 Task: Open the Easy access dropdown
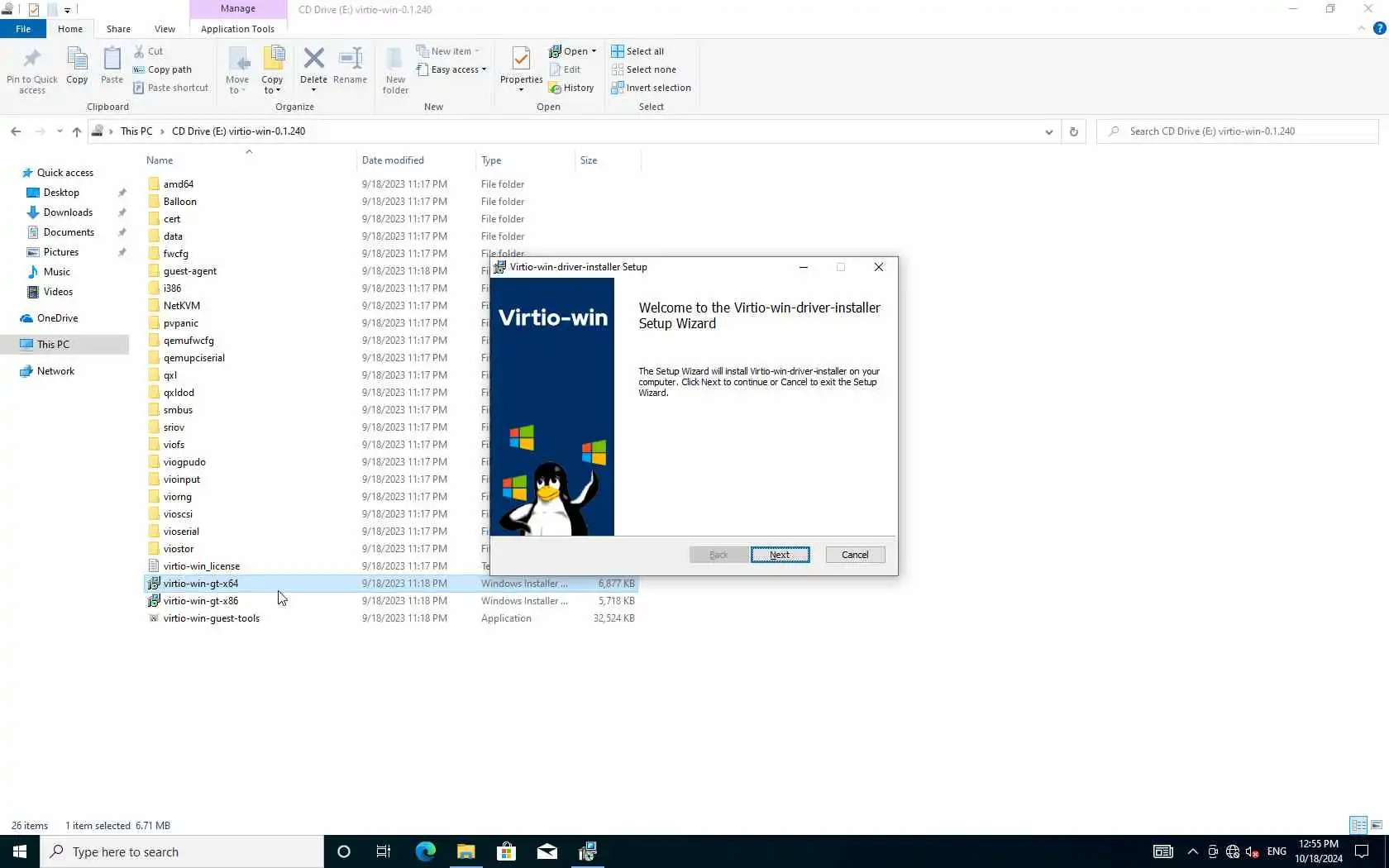pyautogui.click(x=451, y=69)
